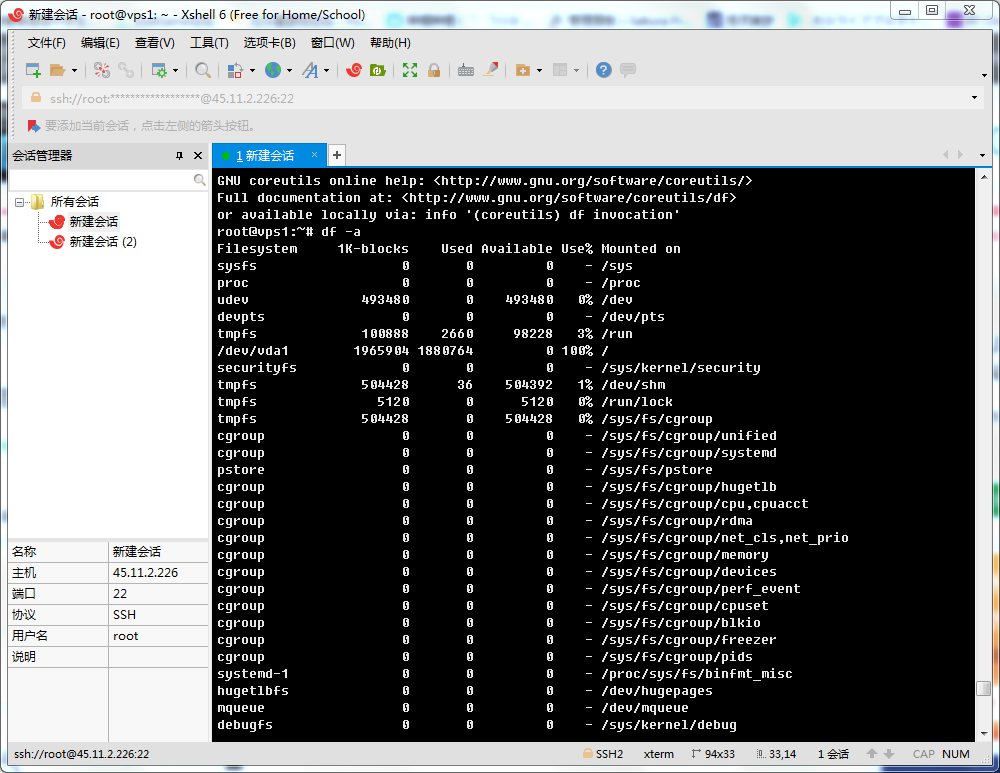Image resolution: width=1000 pixels, height=773 pixels.
Task: Select 新建会话 (2) in session tree
Action: click(x=102, y=242)
